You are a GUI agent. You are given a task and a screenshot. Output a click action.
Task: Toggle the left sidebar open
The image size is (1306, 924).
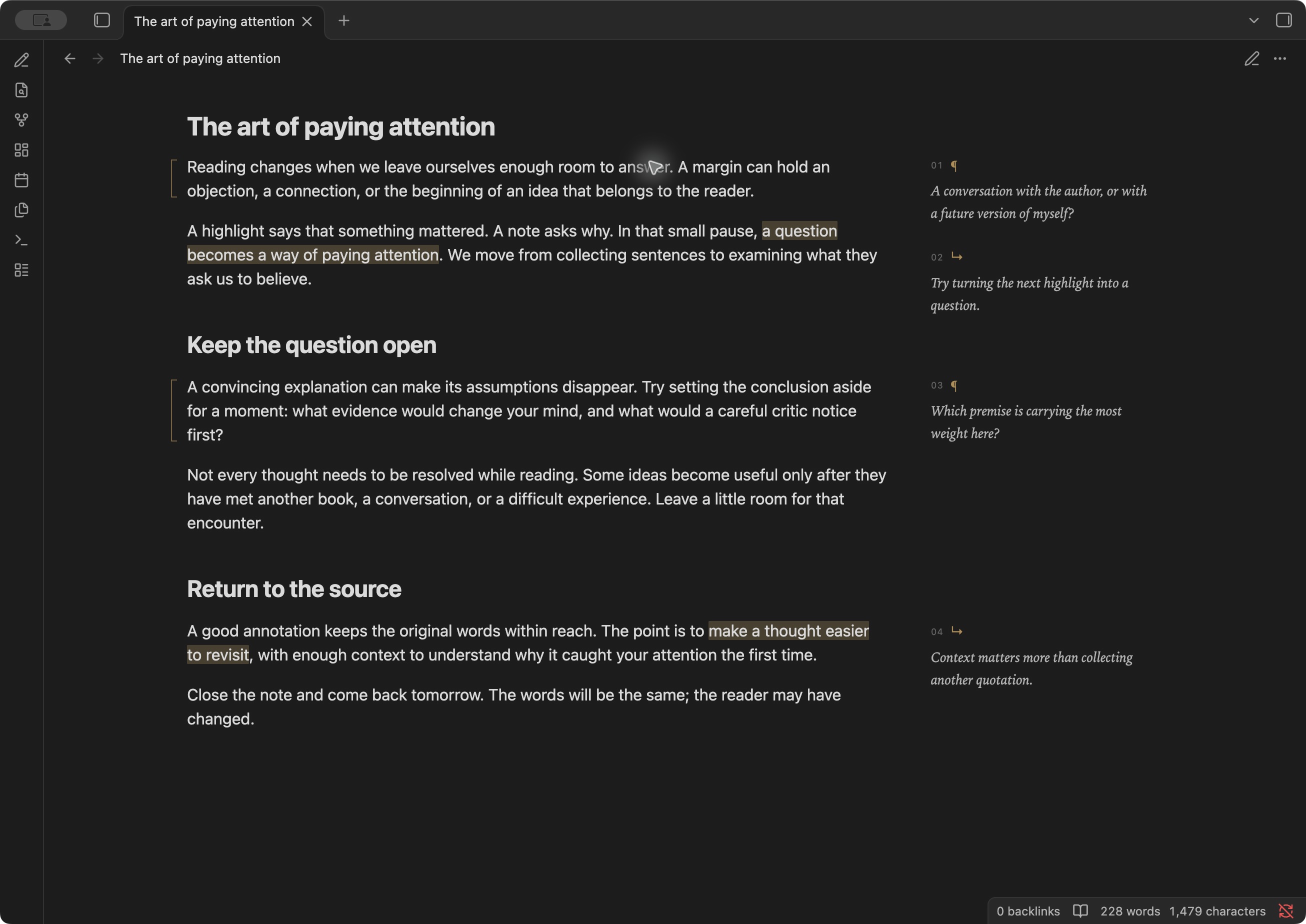click(x=102, y=20)
